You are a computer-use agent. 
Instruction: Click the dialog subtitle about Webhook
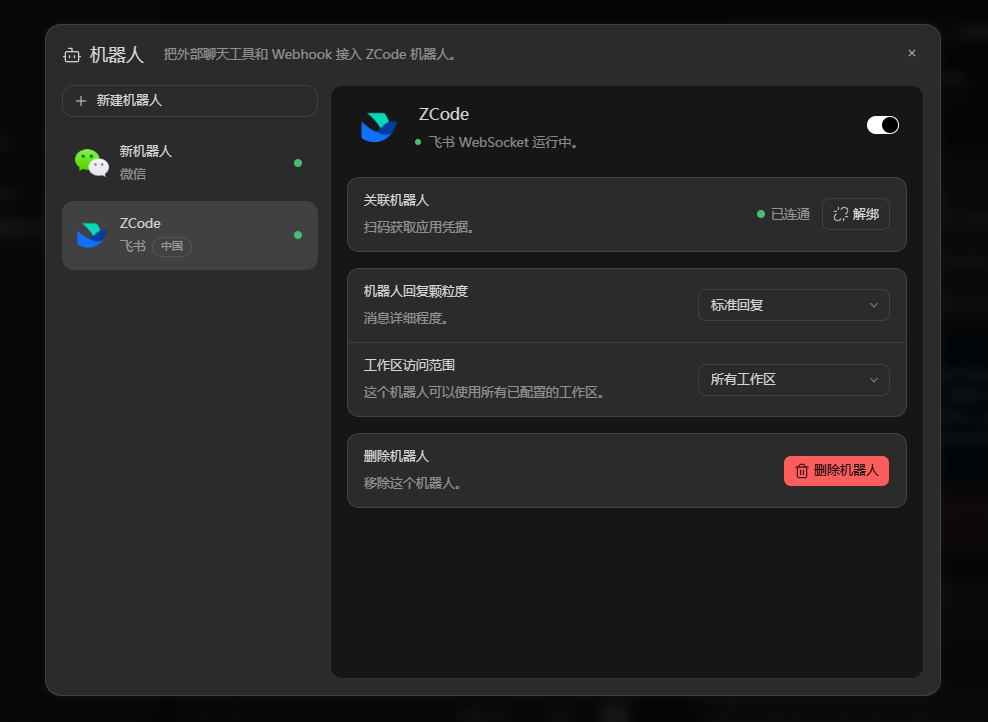click(309, 54)
